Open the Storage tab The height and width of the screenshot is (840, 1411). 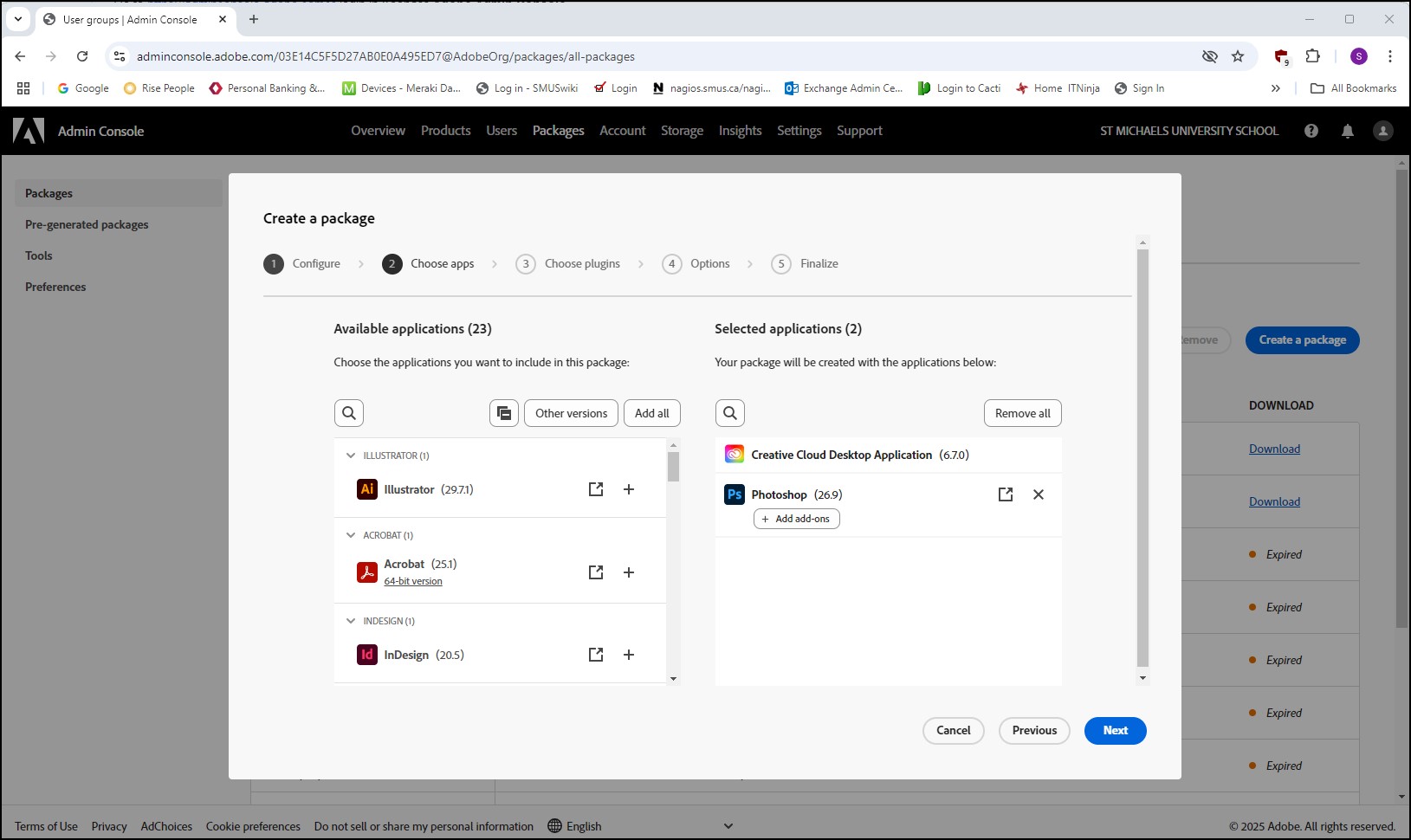point(682,131)
